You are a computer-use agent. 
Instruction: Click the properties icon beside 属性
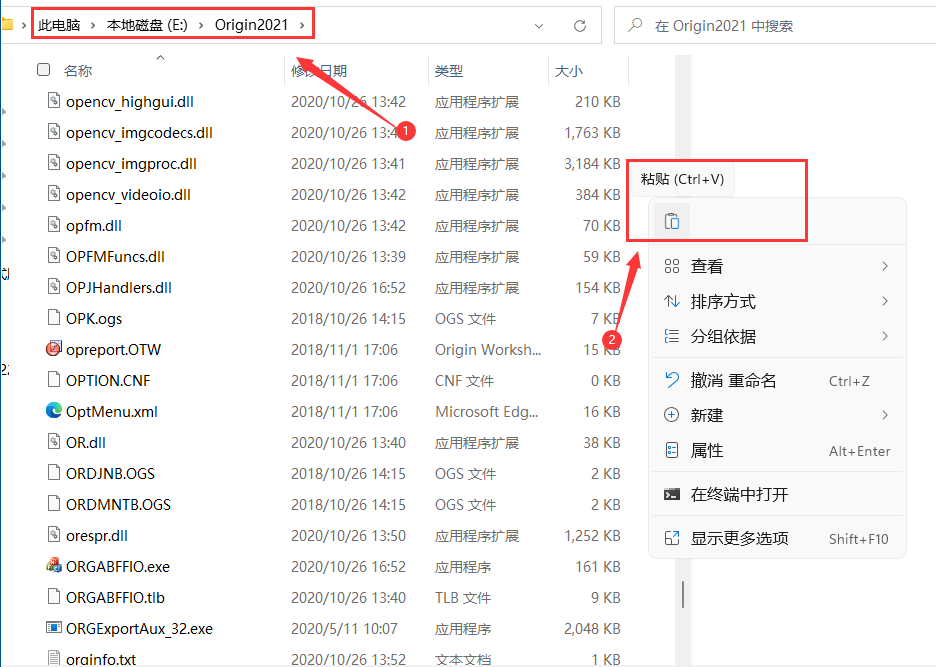(672, 450)
